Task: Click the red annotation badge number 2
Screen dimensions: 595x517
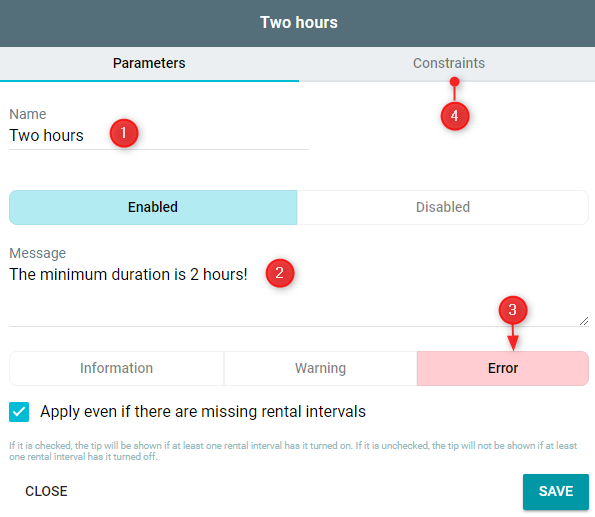Action: (x=280, y=273)
